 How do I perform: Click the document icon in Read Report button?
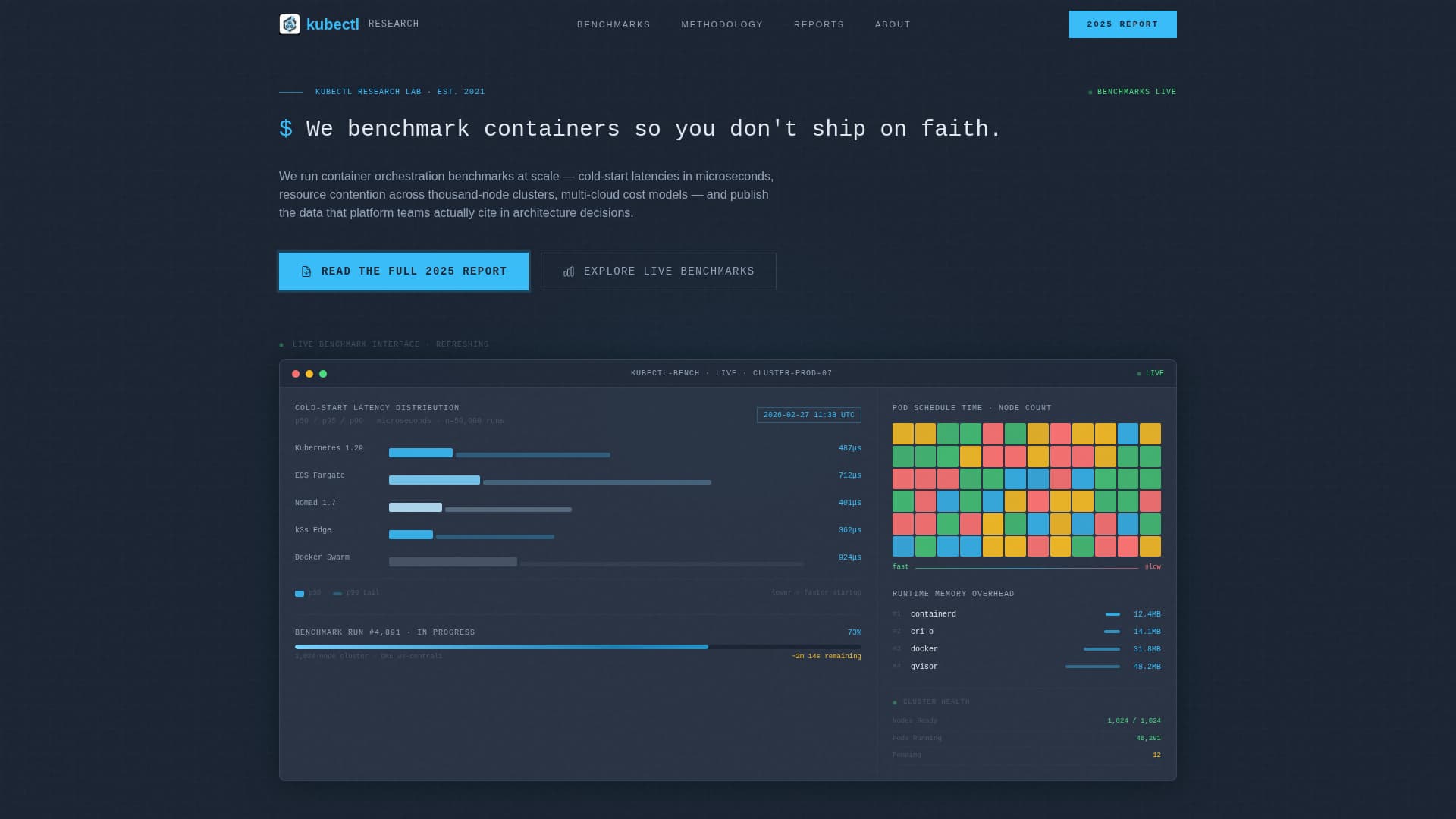tap(306, 271)
